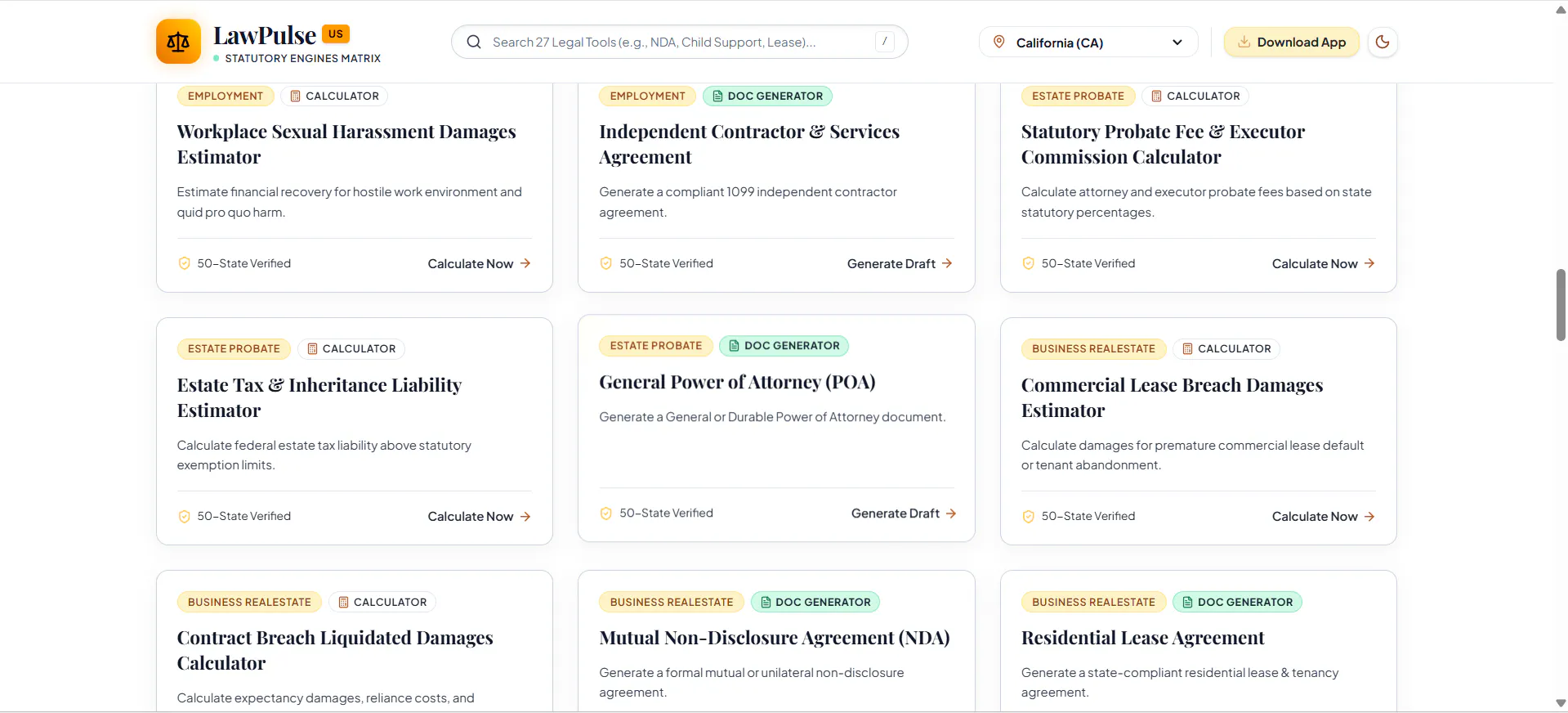Click Calculator badge on Statutory Probate card
This screenshot has width=1568, height=713.
tap(1195, 96)
